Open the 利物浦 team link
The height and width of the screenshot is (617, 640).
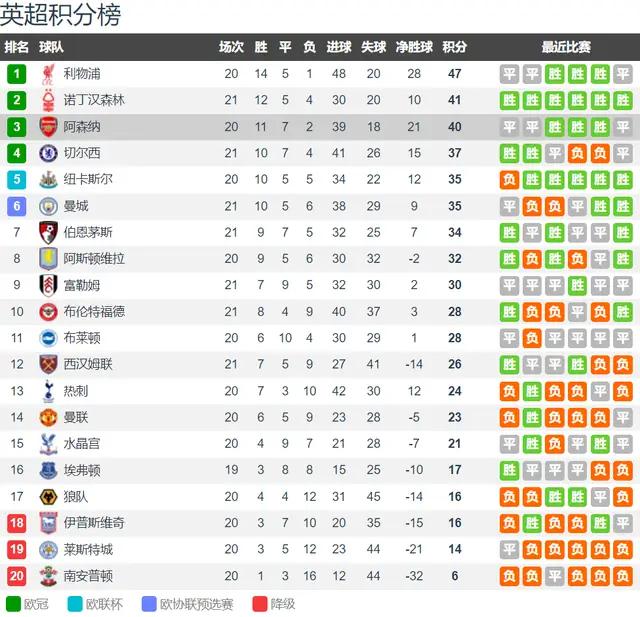(81, 74)
